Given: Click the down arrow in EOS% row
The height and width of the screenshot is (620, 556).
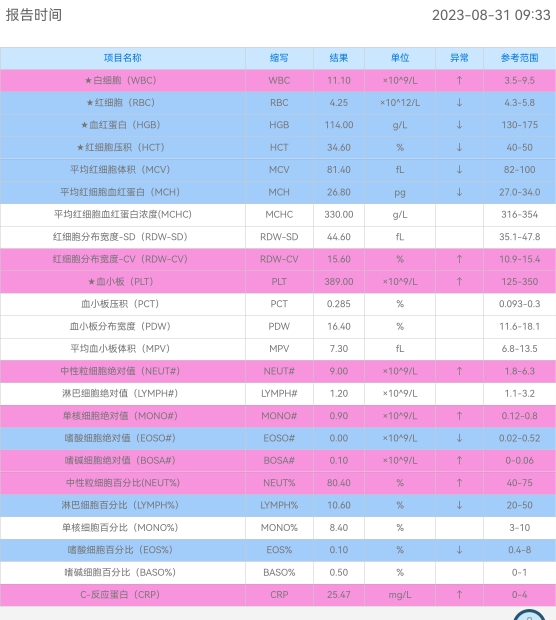Looking at the screenshot, I should [x=459, y=550].
